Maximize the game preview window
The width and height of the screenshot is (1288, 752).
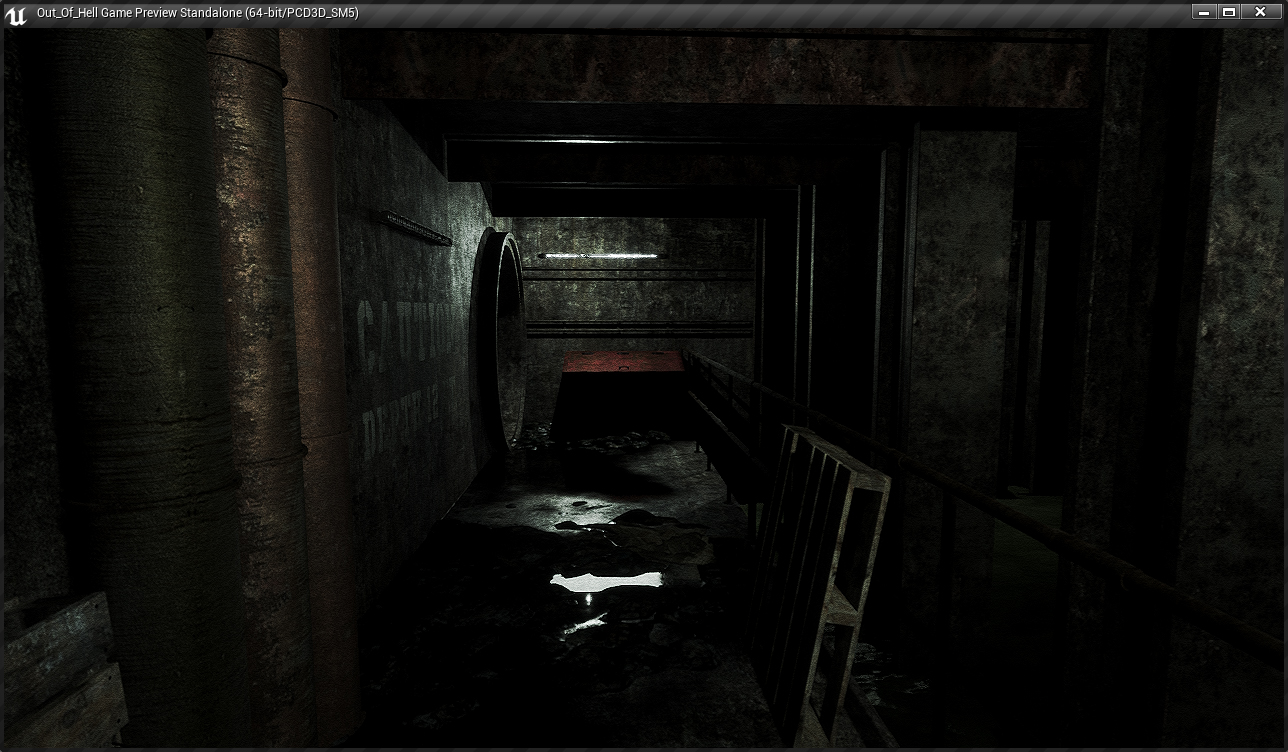pyautogui.click(x=1229, y=12)
